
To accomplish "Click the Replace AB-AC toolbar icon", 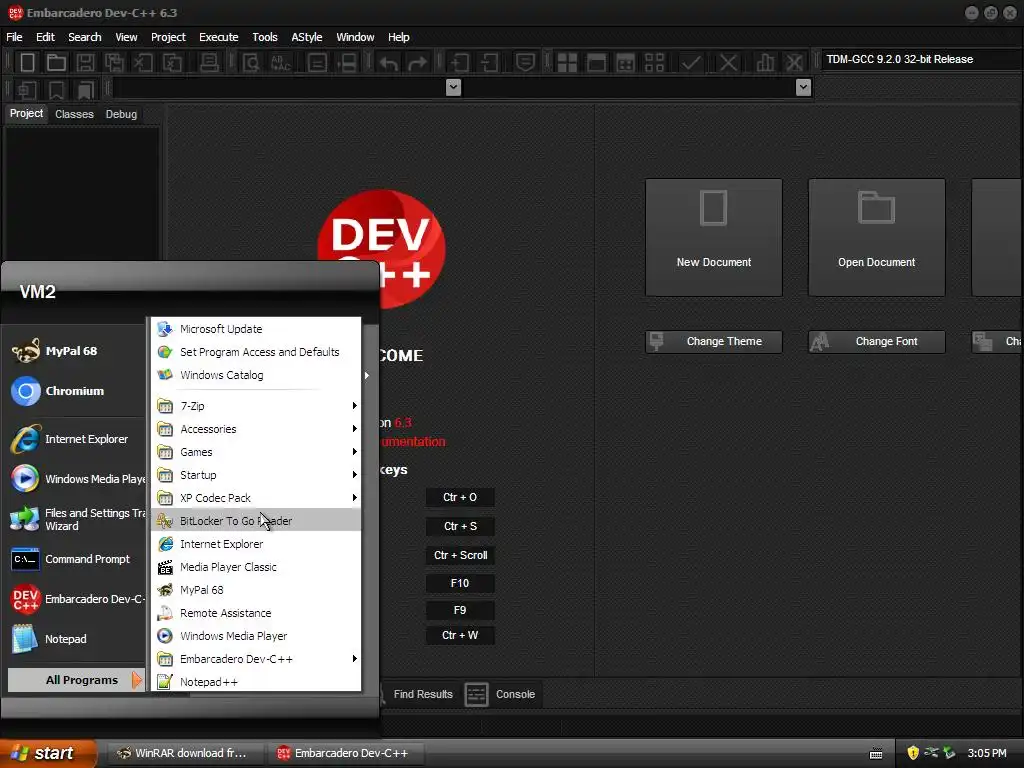I will (281, 63).
